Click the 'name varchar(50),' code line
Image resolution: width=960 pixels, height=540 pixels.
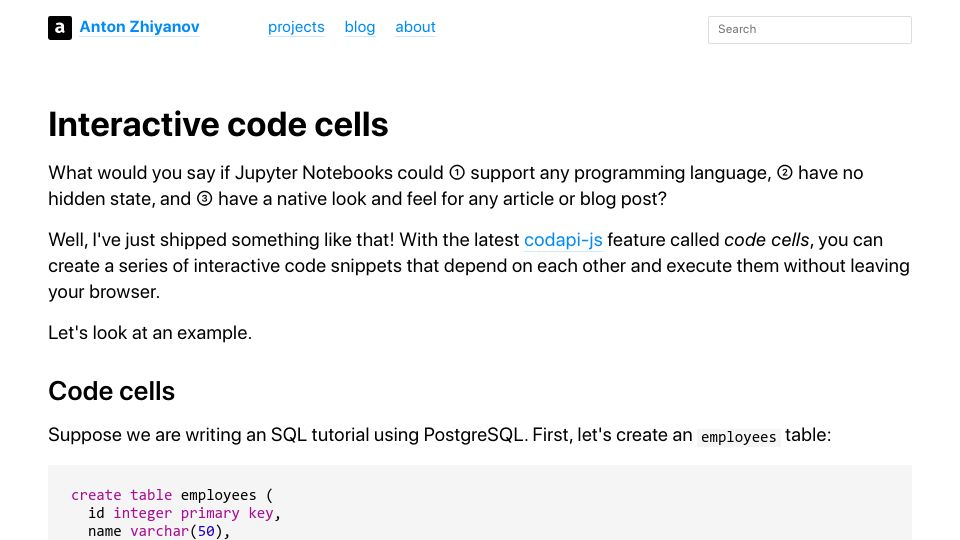coord(159,531)
